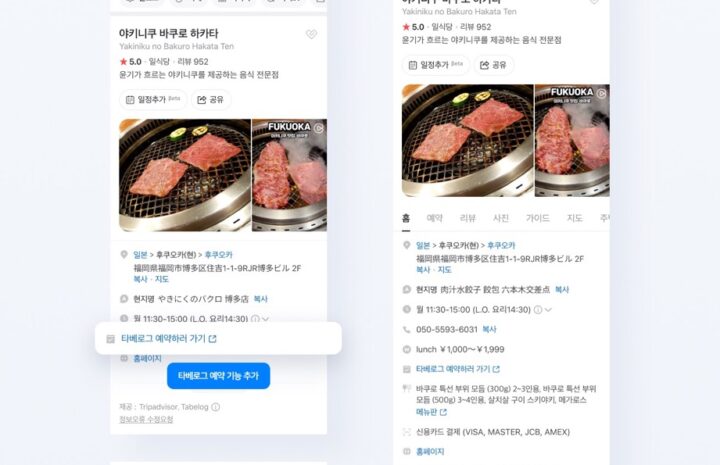Select the 사진 tab
The height and width of the screenshot is (465, 720).
coord(501,218)
